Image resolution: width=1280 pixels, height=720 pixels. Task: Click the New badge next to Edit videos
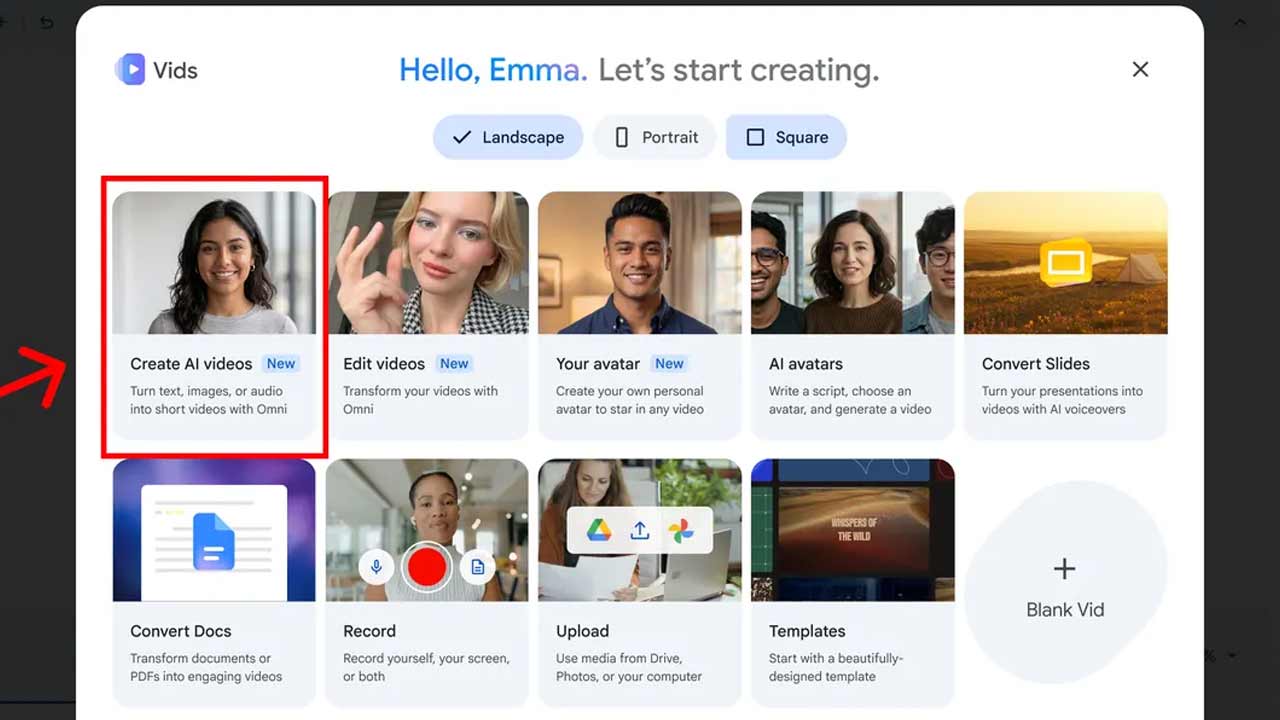coord(454,364)
